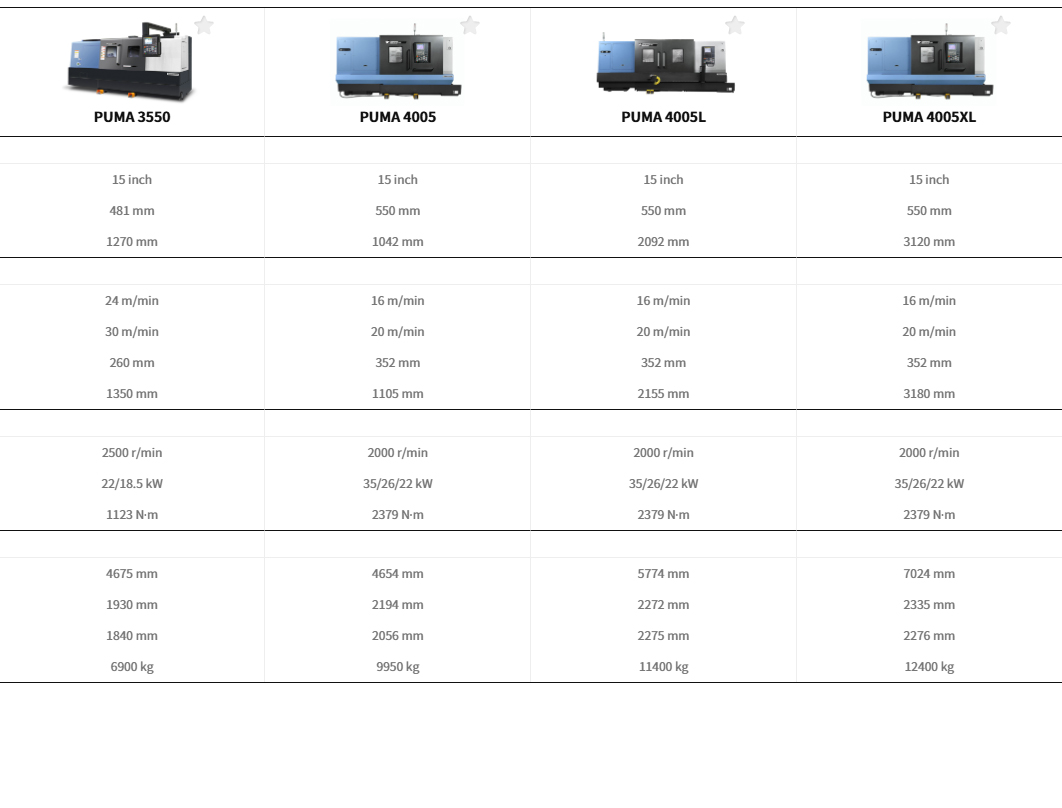Pick the 1840 mm cell

(x=132, y=637)
